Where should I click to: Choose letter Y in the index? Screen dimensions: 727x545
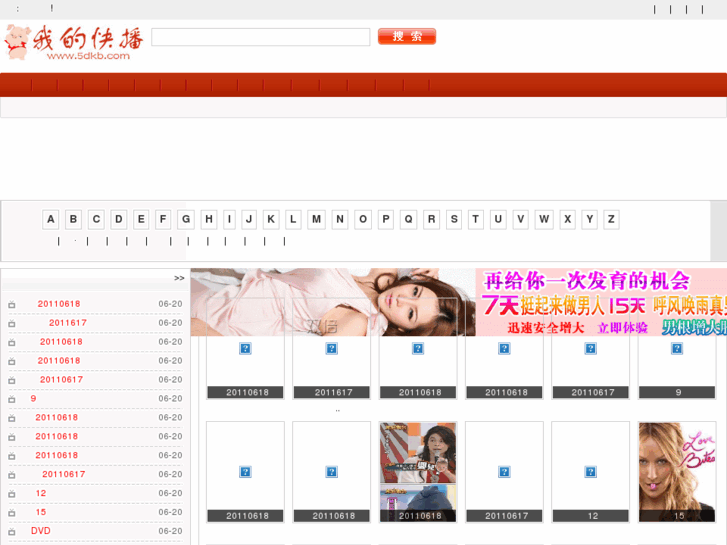pyautogui.click(x=590, y=219)
